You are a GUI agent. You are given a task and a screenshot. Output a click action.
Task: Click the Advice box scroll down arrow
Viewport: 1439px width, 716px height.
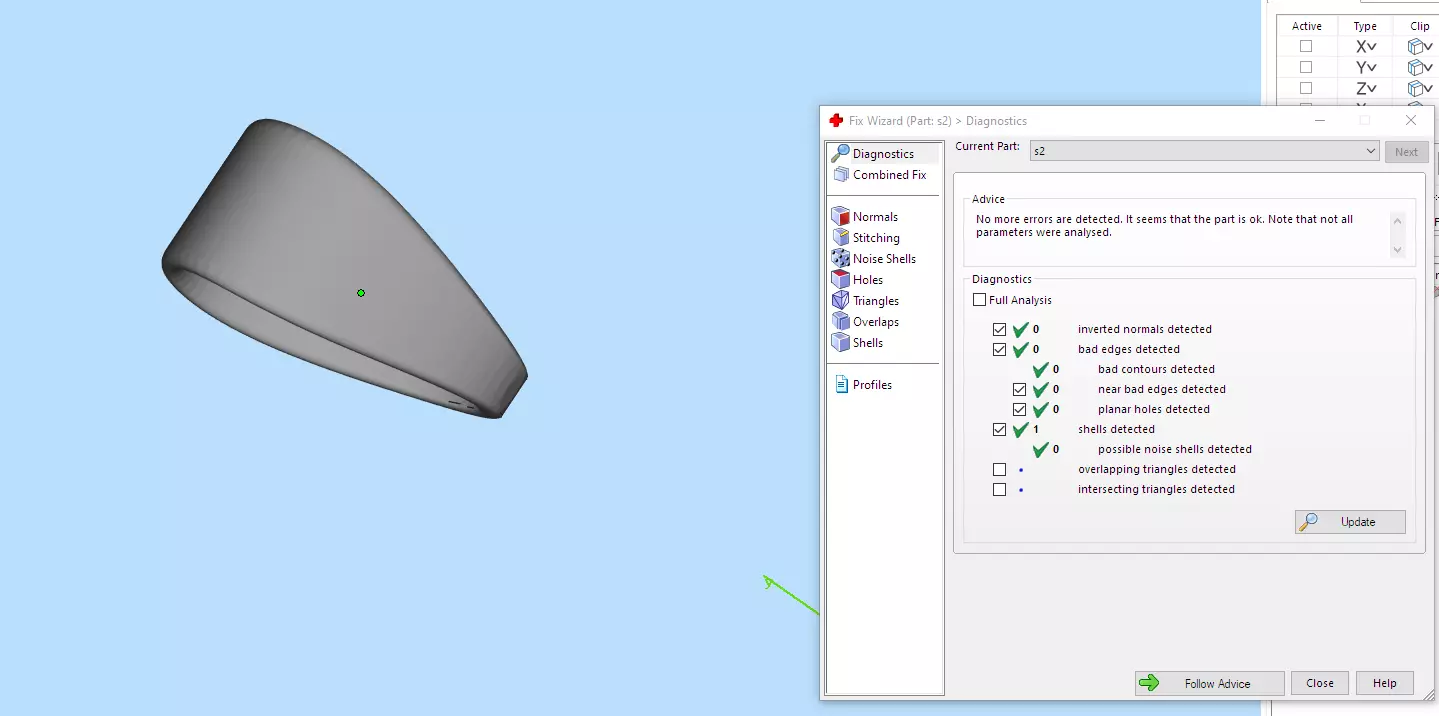coord(1397,249)
